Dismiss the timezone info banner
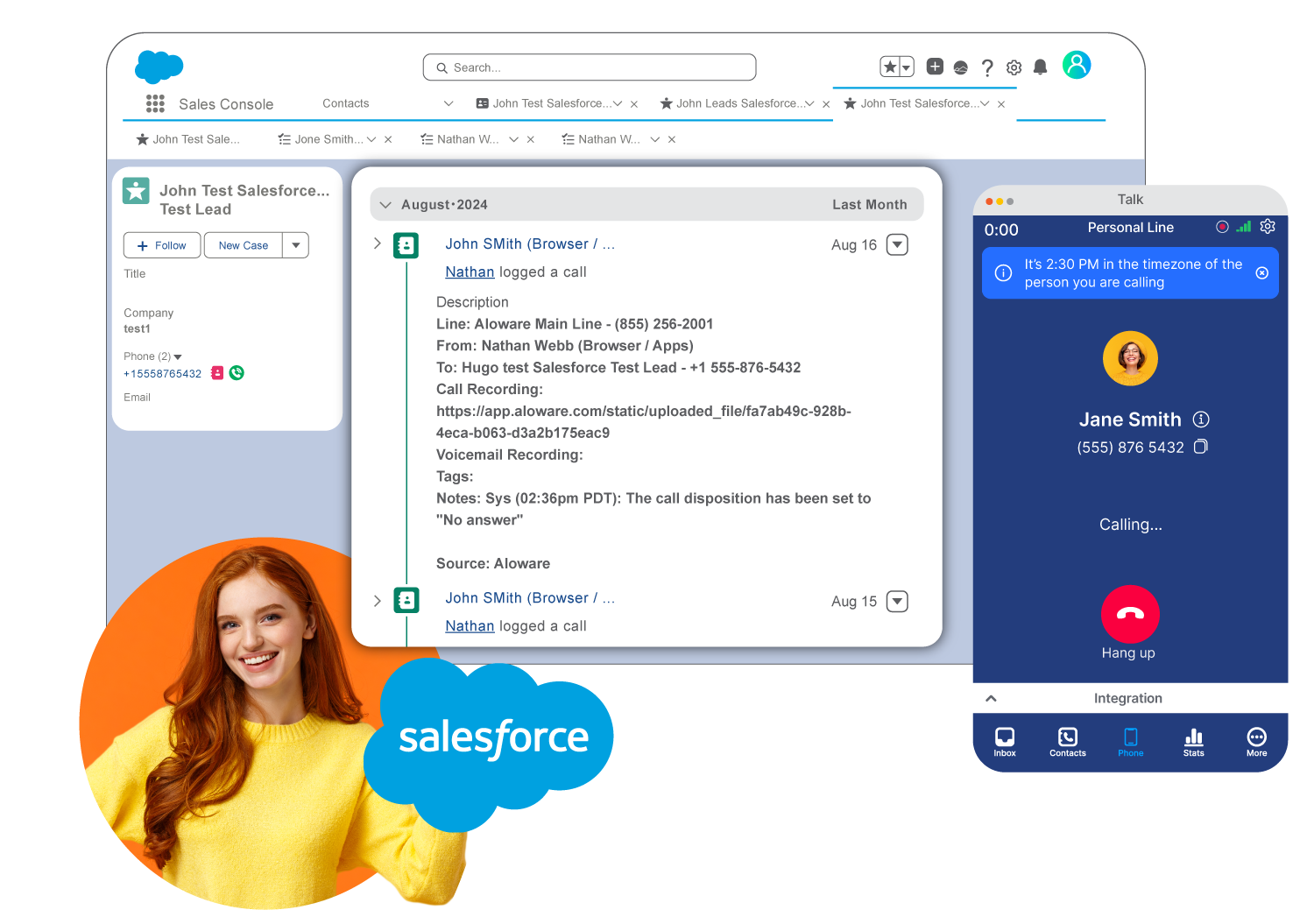 [1262, 273]
